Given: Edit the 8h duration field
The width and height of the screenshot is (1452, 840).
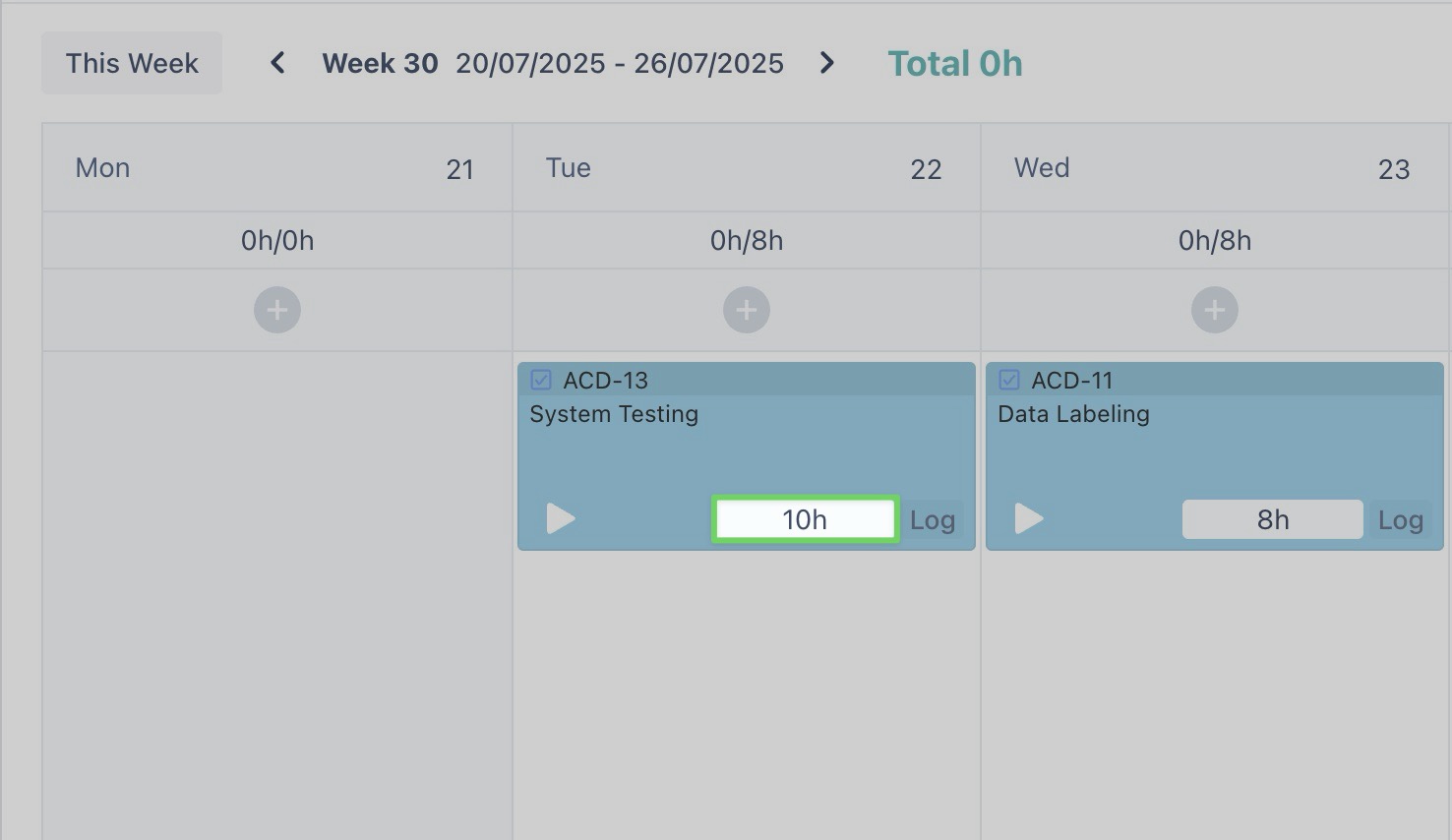Looking at the screenshot, I should pos(1272,519).
